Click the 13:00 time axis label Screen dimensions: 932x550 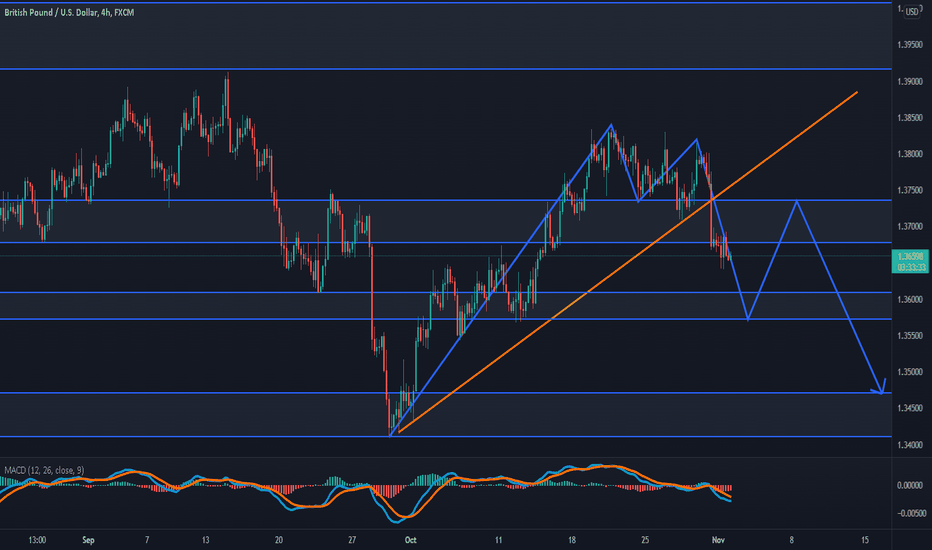37,540
